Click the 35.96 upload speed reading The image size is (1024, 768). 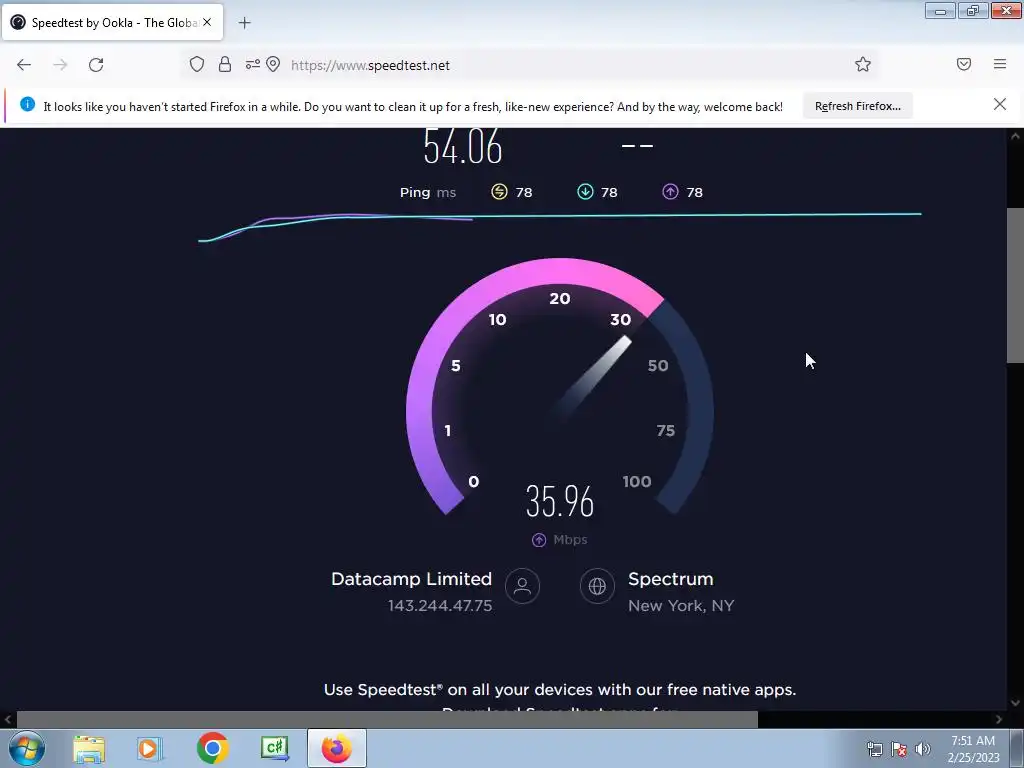[560, 502]
